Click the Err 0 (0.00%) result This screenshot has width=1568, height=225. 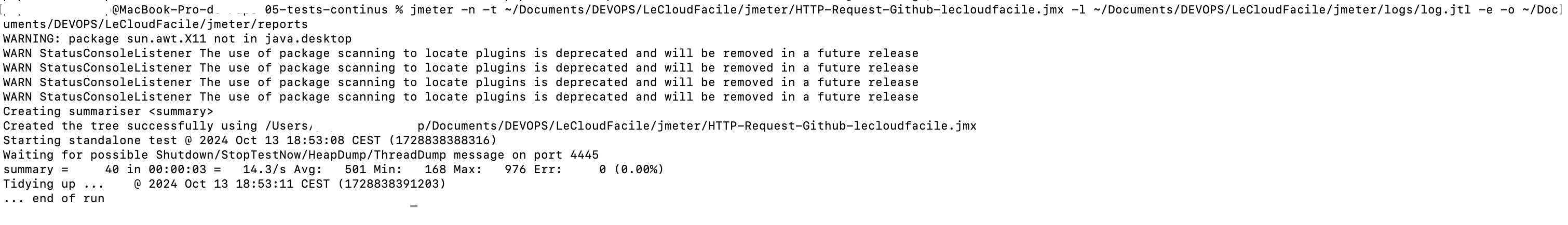coord(630,170)
